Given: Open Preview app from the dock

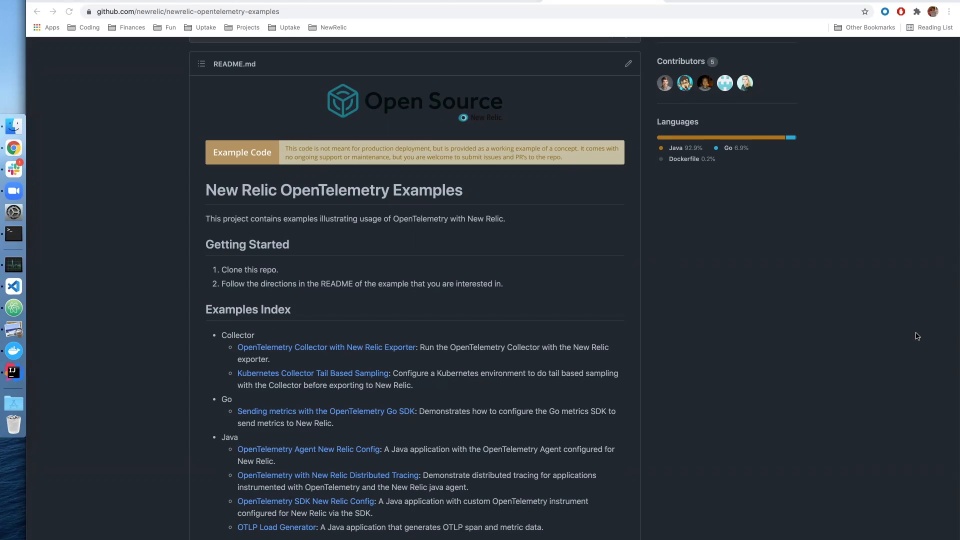Looking at the screenshot, I should (x=13, y=329).
